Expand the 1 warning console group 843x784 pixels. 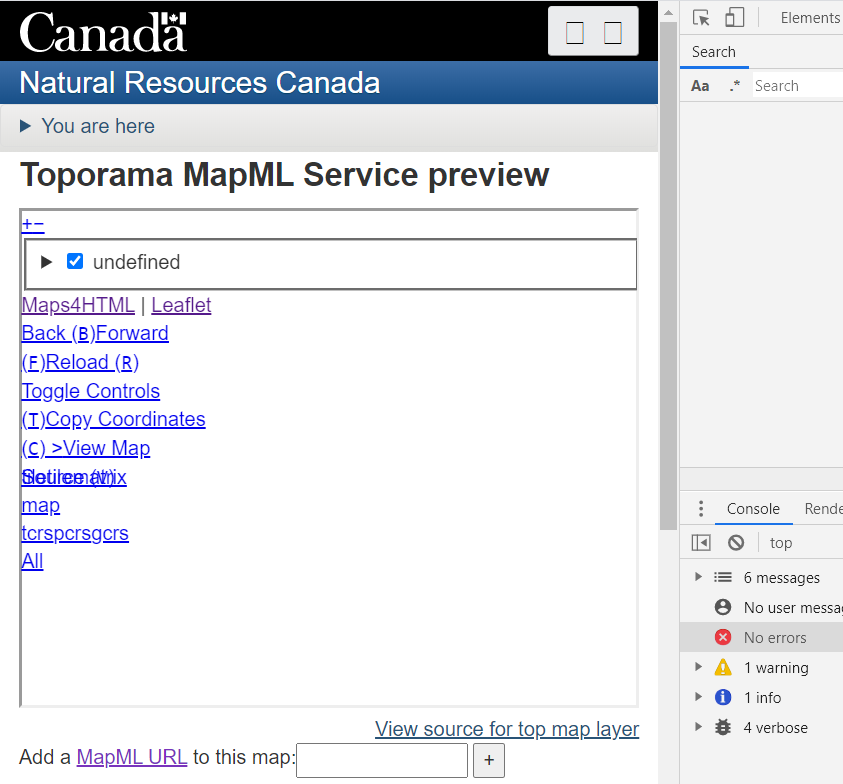coord(698,667)
